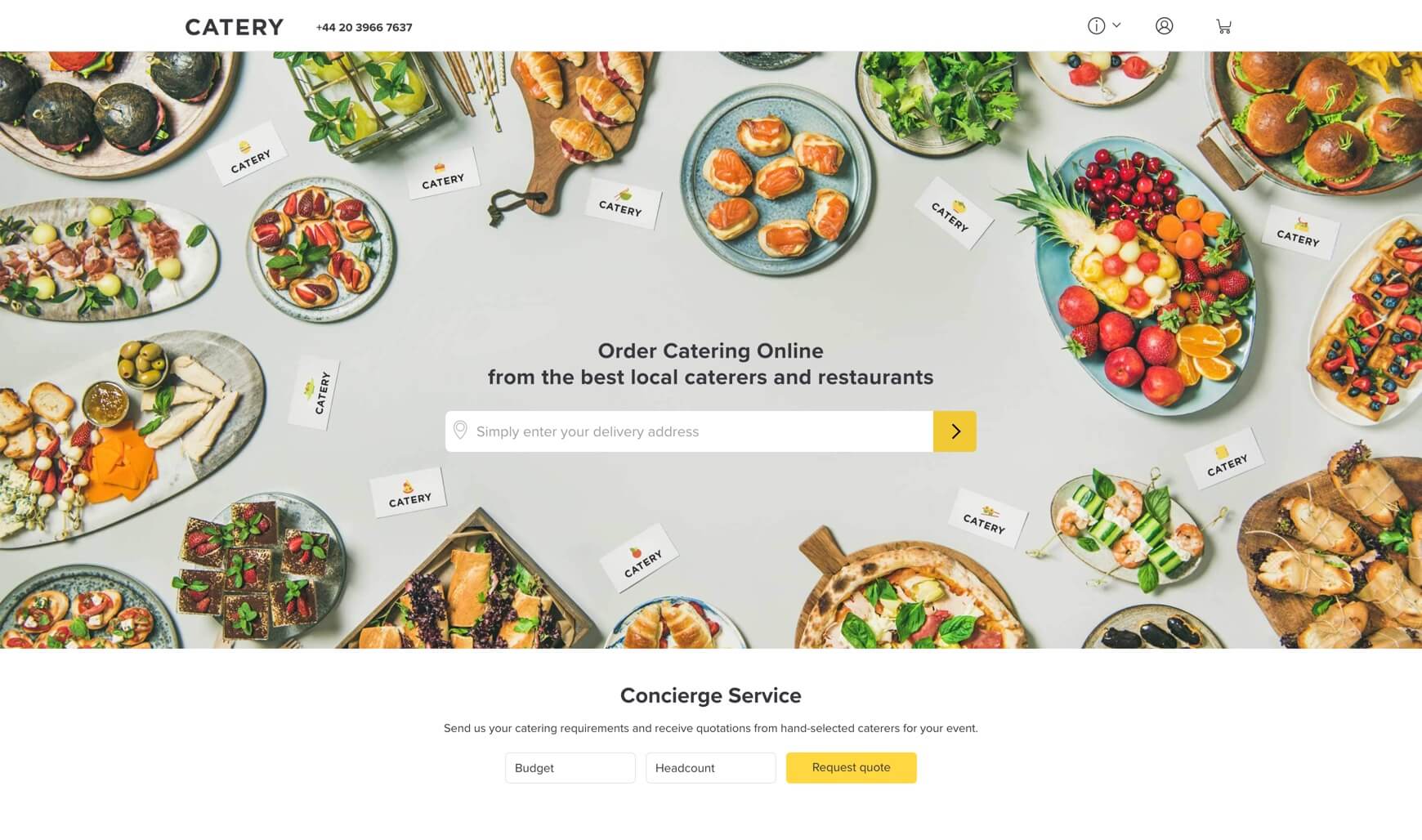Screen dimensions: 1422x840
Task: Click the concierge description sentence text
Action: (x=711, y=728)
